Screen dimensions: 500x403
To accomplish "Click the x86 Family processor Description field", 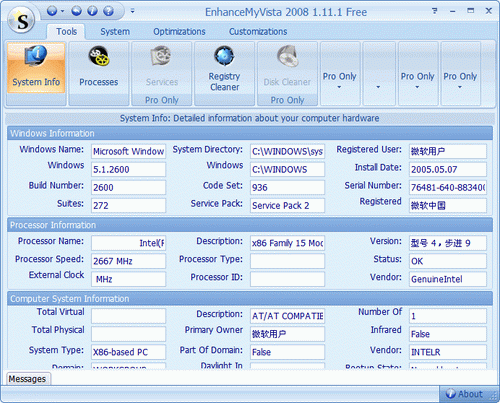I will [x=287, y=243].
